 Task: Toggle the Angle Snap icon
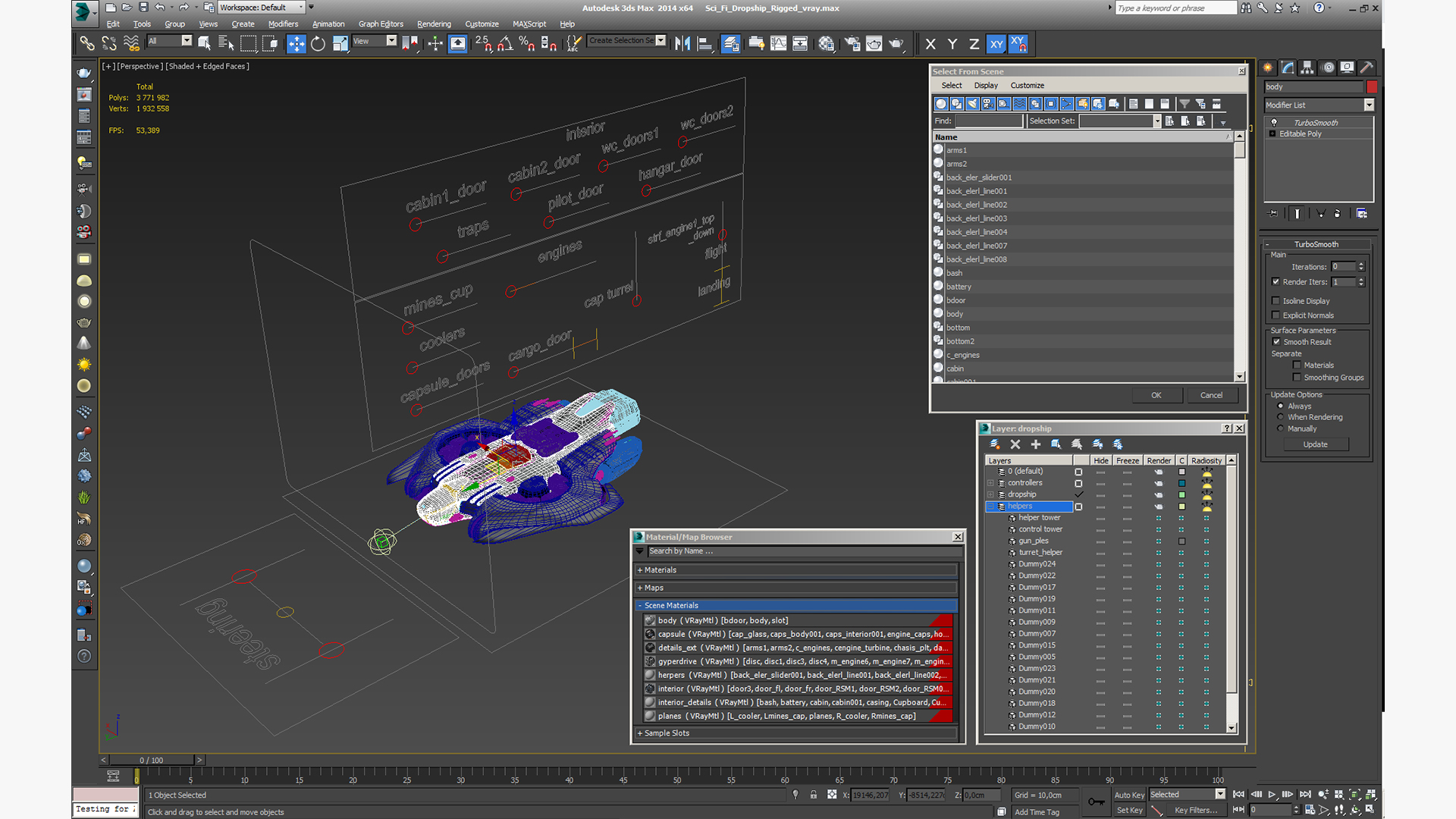[505, 44]
